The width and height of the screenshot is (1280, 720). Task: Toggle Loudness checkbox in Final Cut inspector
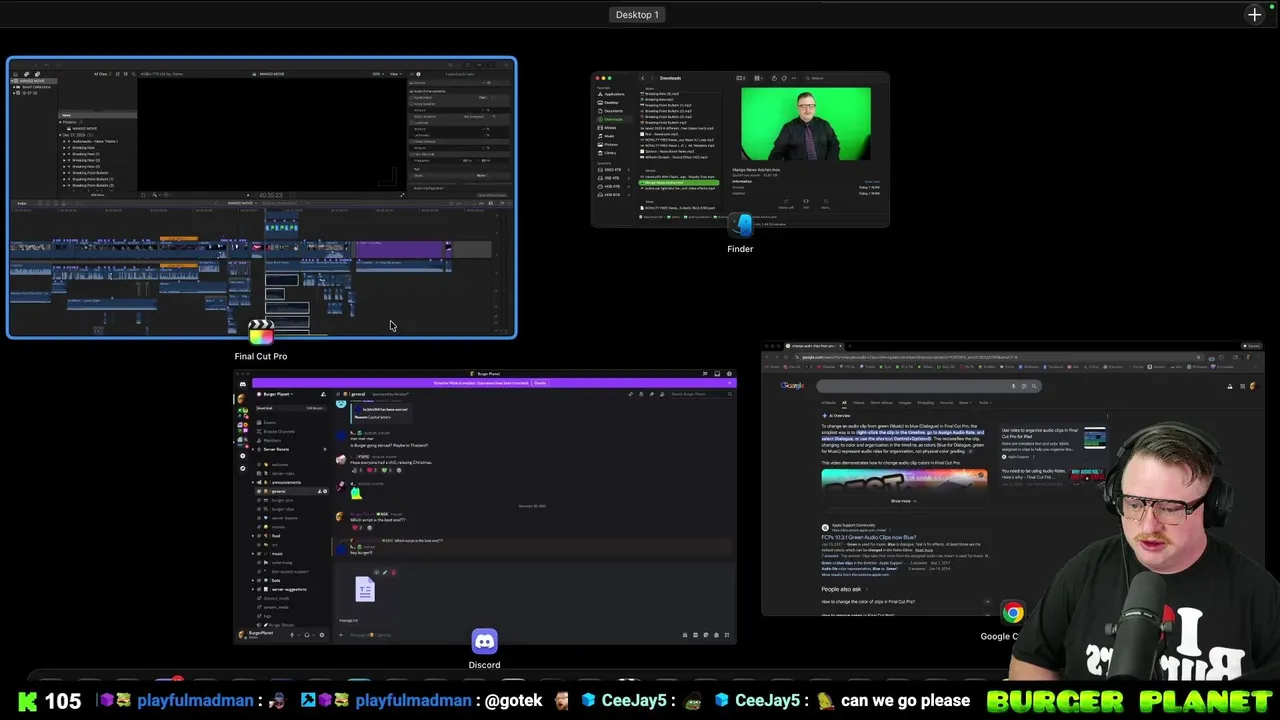tap(412, 123)
